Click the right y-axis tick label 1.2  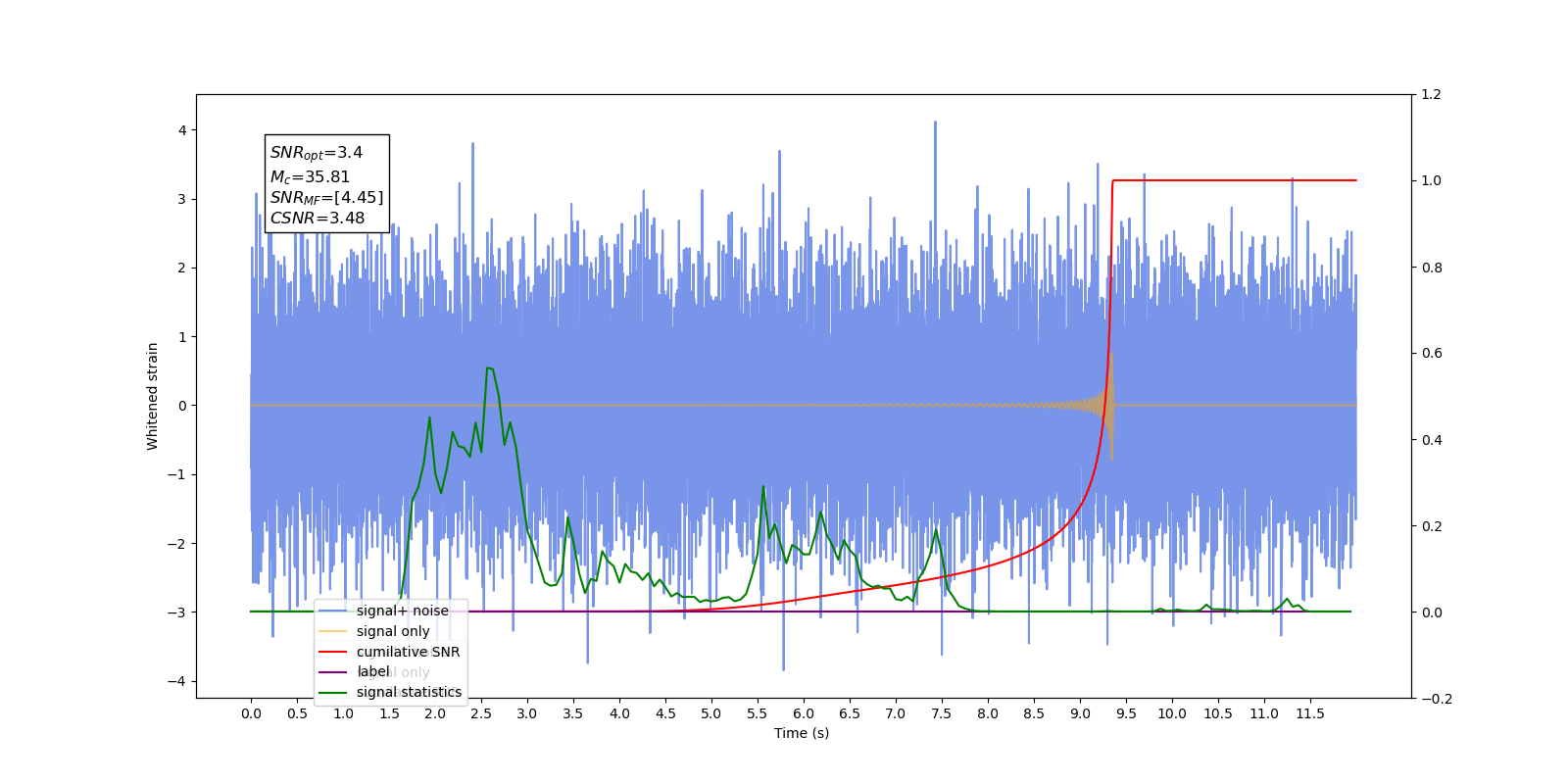point(1431,95)
